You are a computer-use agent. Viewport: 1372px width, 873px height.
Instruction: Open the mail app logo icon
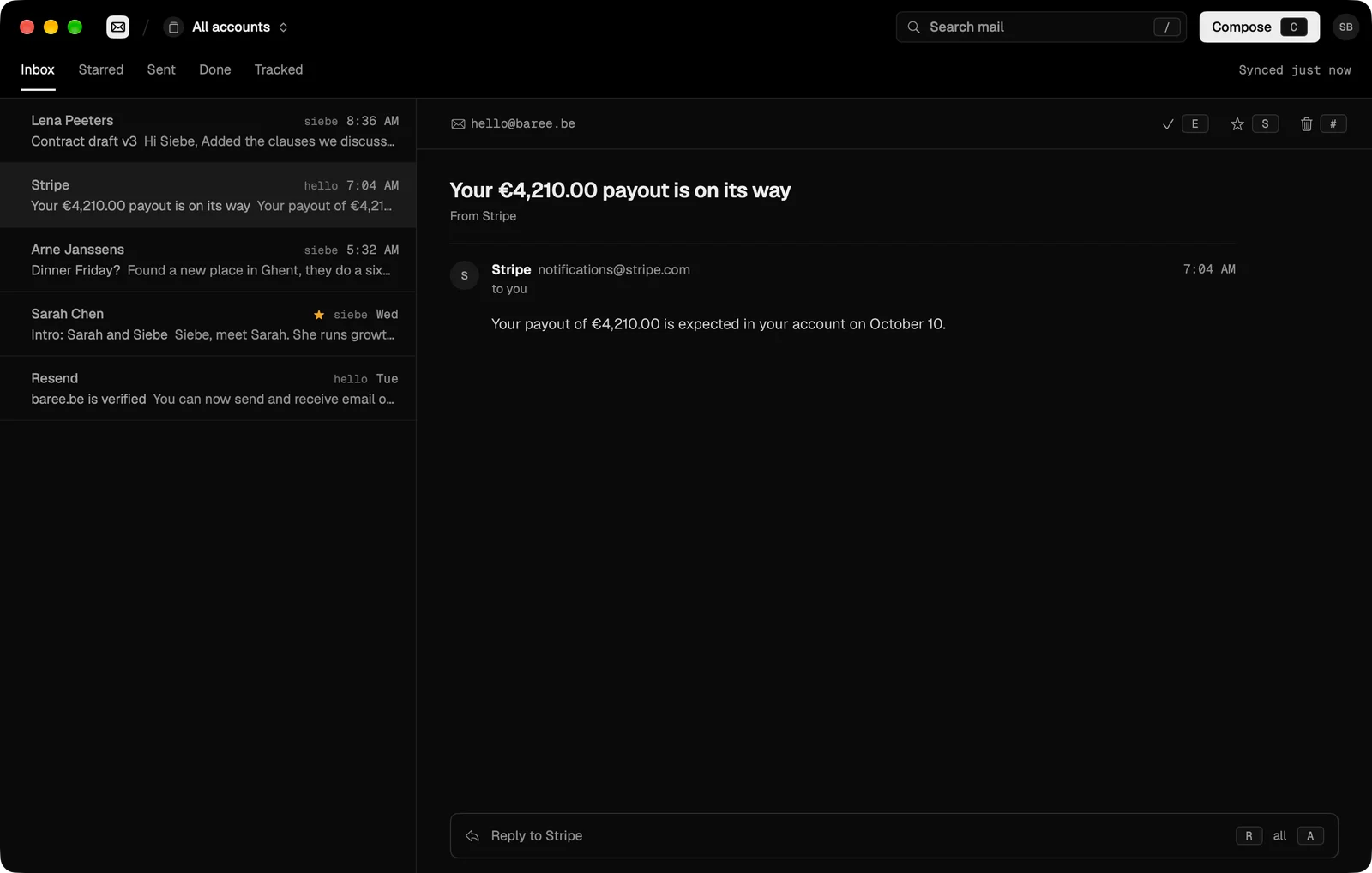(x=118, y=27)
